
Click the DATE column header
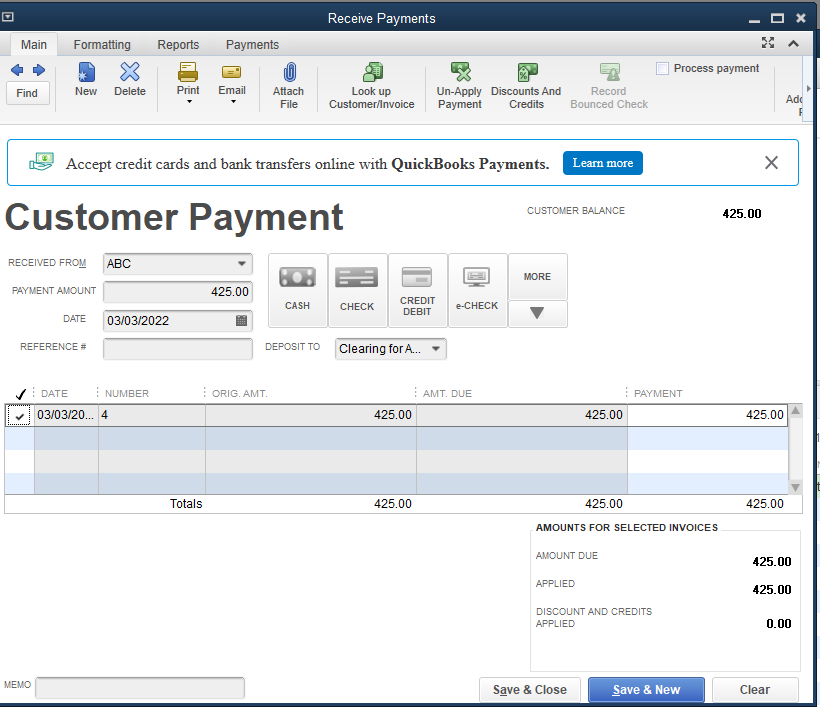tap(54, 394)
